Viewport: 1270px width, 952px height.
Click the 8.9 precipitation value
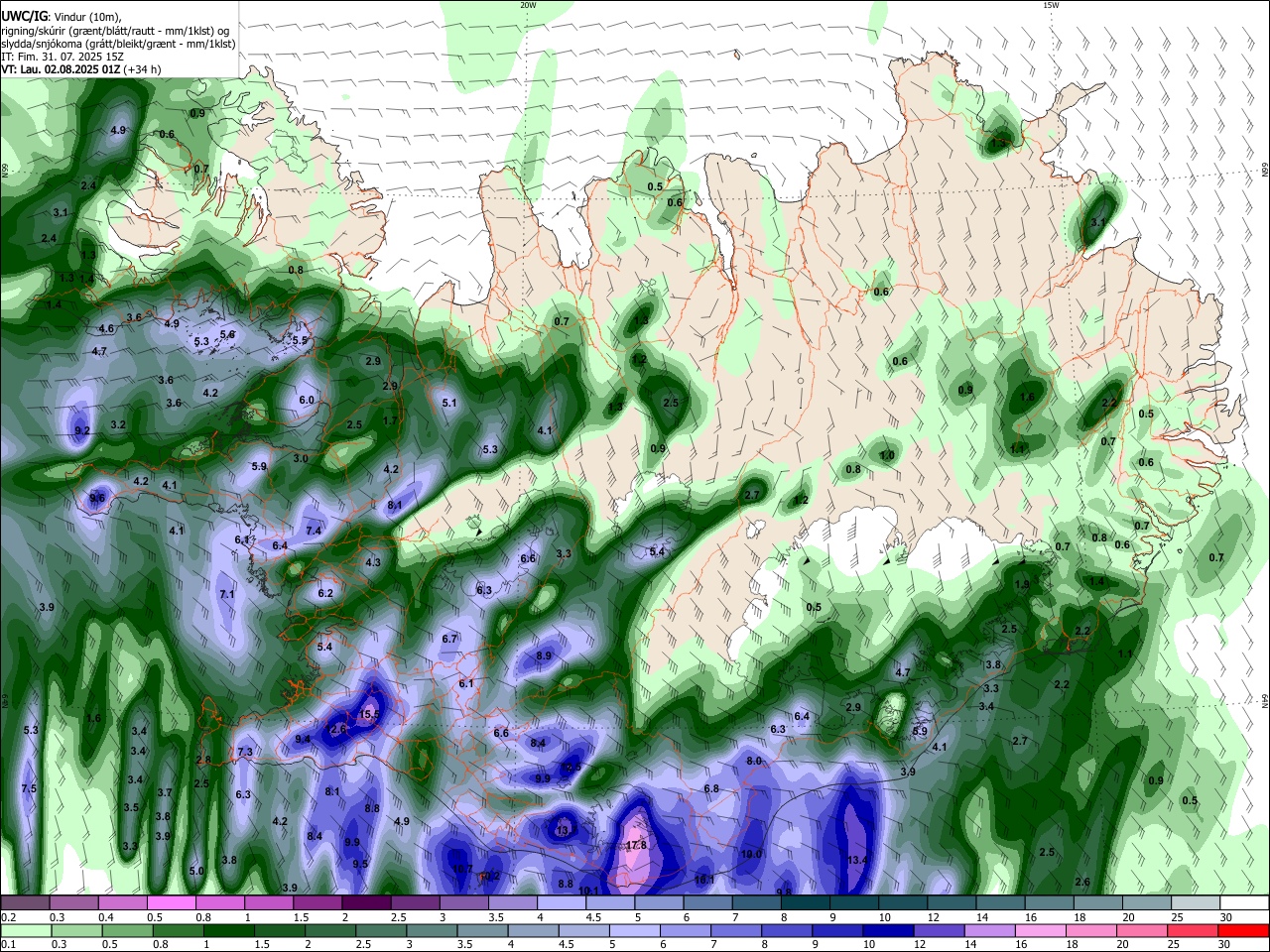[544, 655]
